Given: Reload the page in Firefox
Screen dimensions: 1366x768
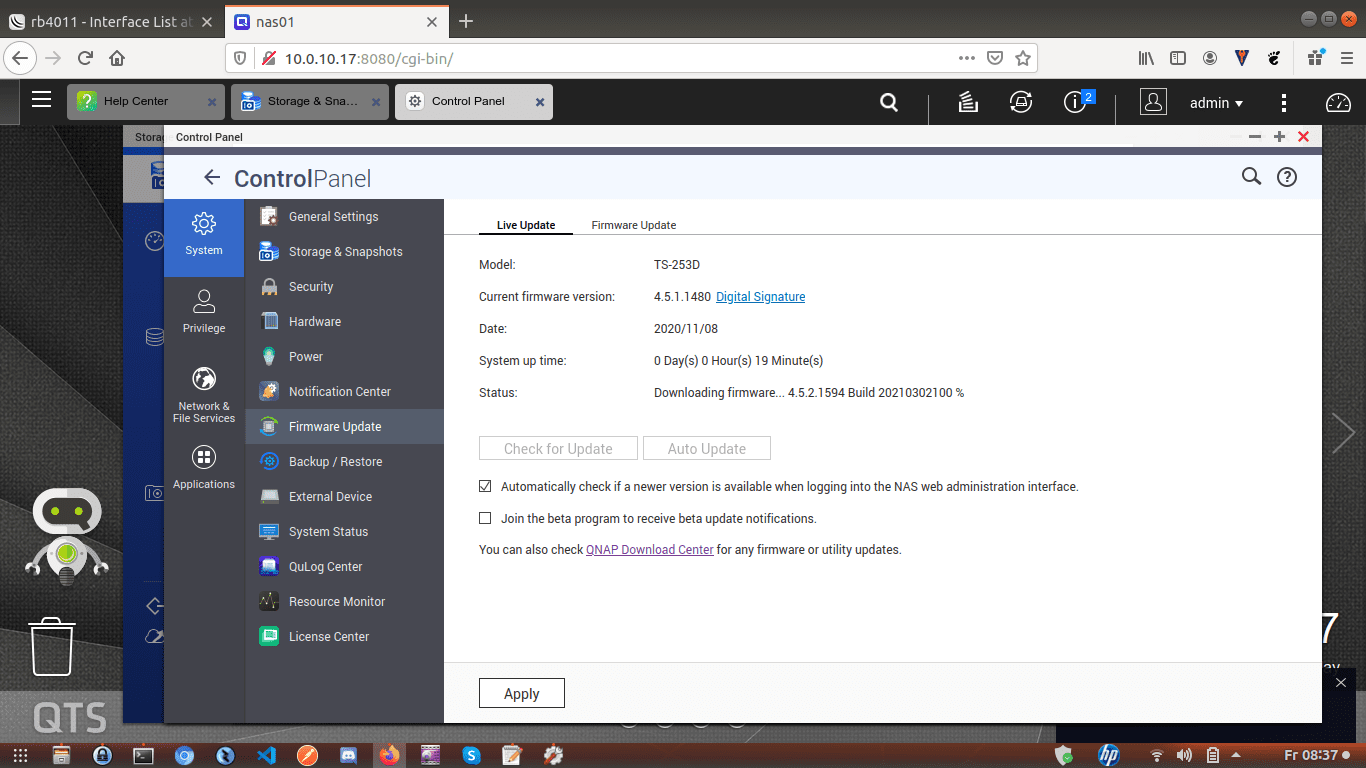Looking at the screenshot, I should point(85,58).
